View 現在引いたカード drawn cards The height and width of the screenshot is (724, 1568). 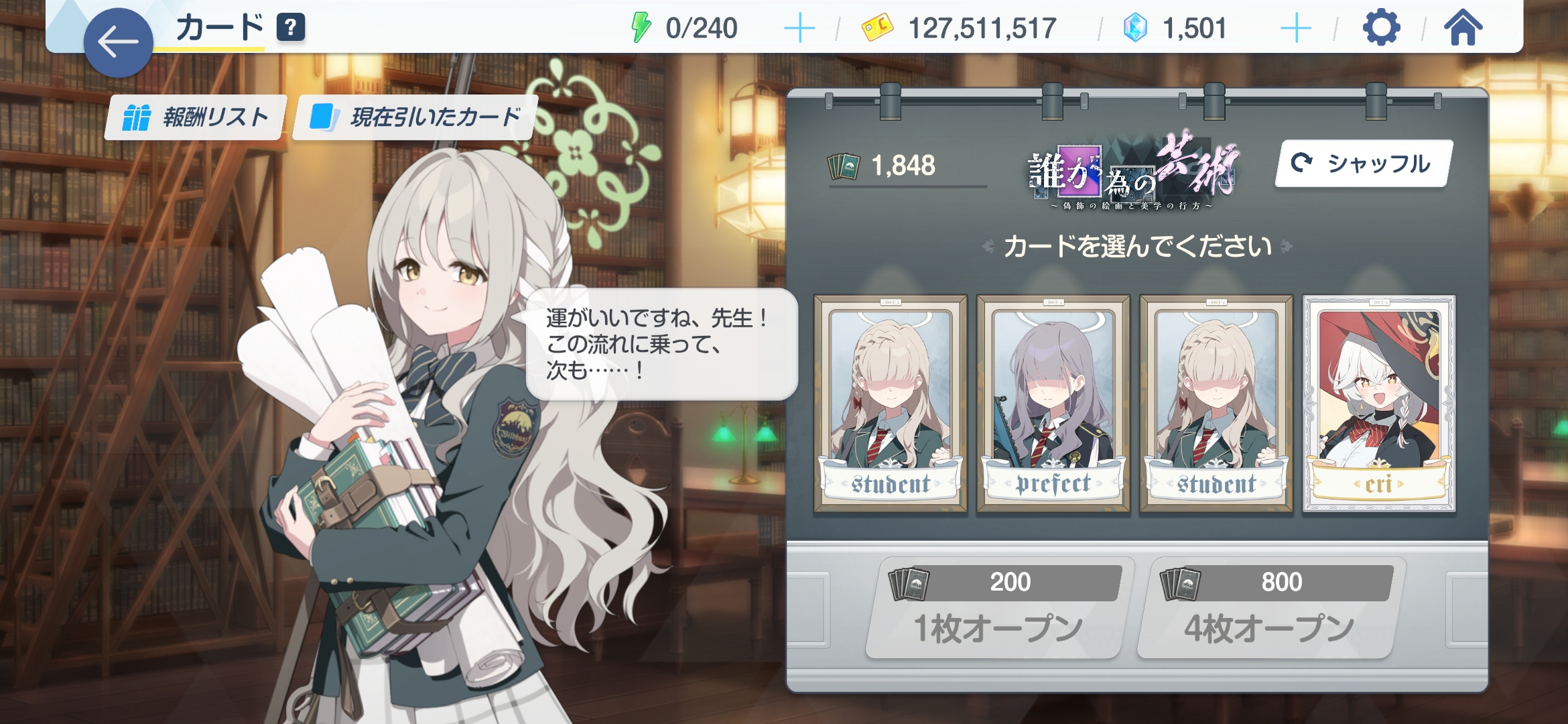415,117
